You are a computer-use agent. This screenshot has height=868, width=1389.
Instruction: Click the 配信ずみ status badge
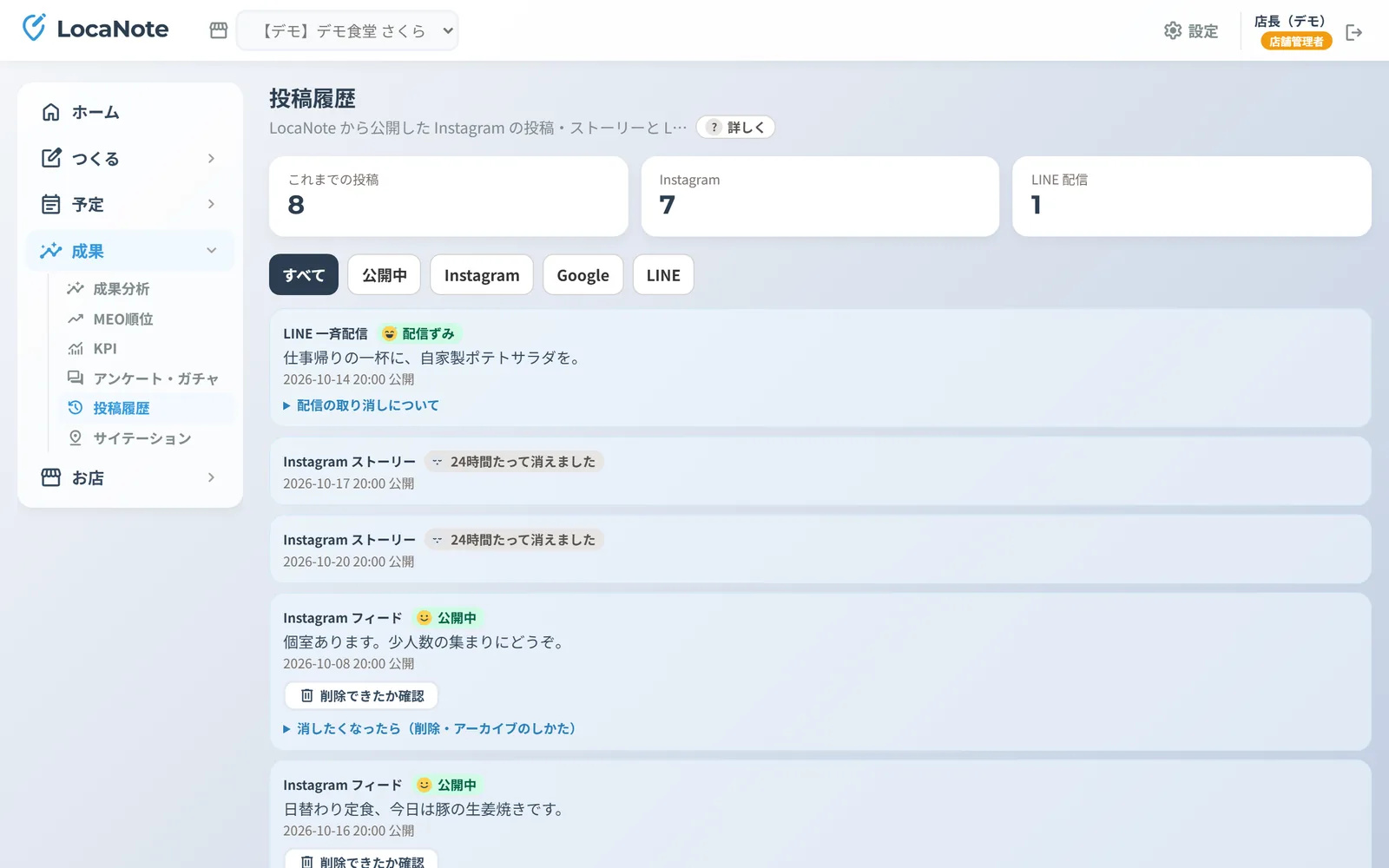419,333
